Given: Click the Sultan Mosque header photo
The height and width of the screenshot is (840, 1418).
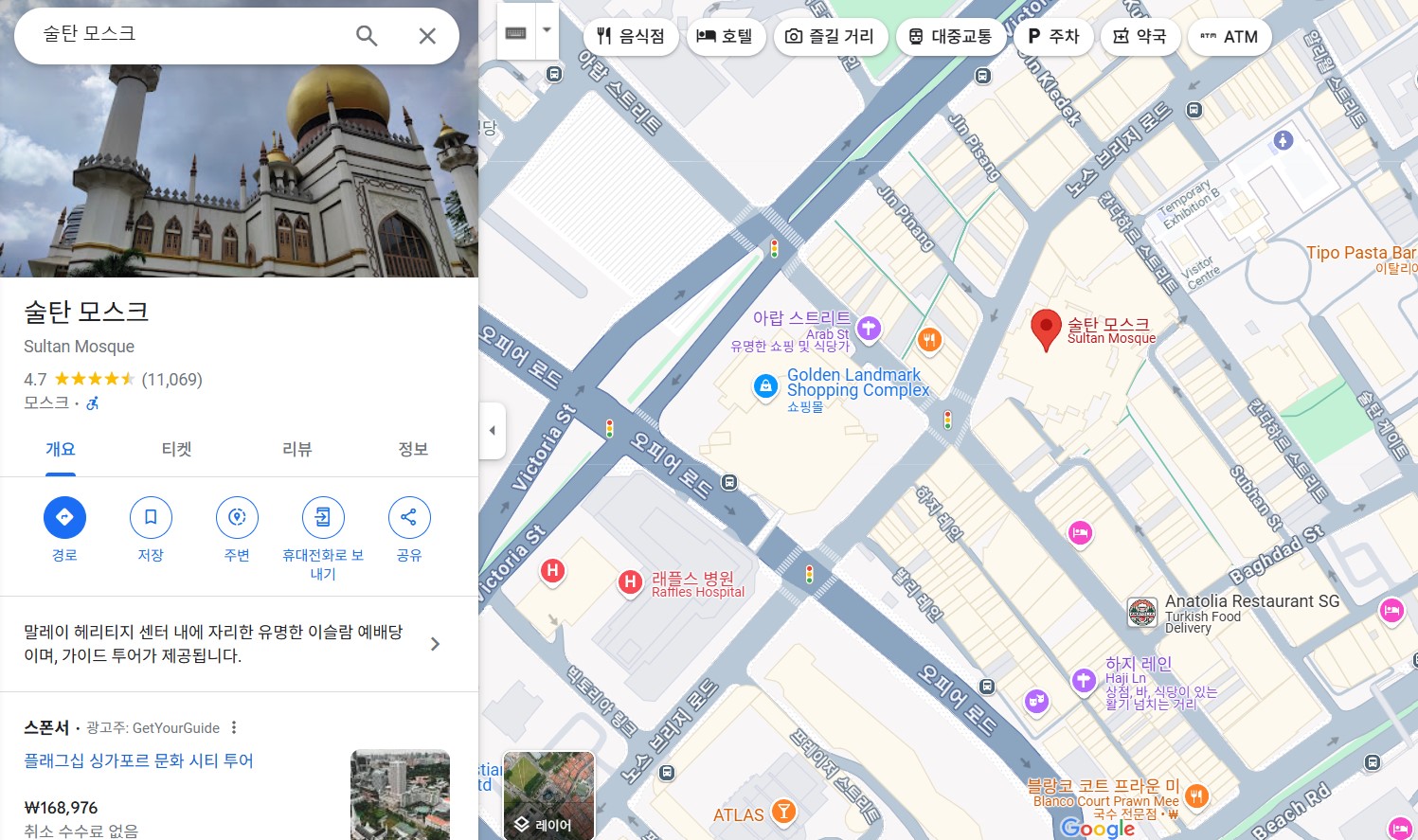Looking at the screenshot, I should click(239, 170).
